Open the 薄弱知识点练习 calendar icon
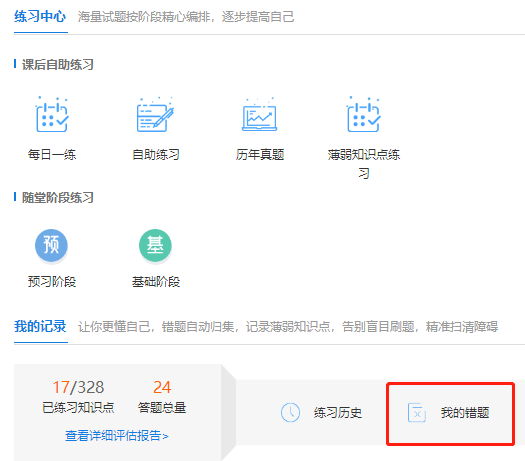The width and height of the screenshot is (525, 461). pos(364,114)
